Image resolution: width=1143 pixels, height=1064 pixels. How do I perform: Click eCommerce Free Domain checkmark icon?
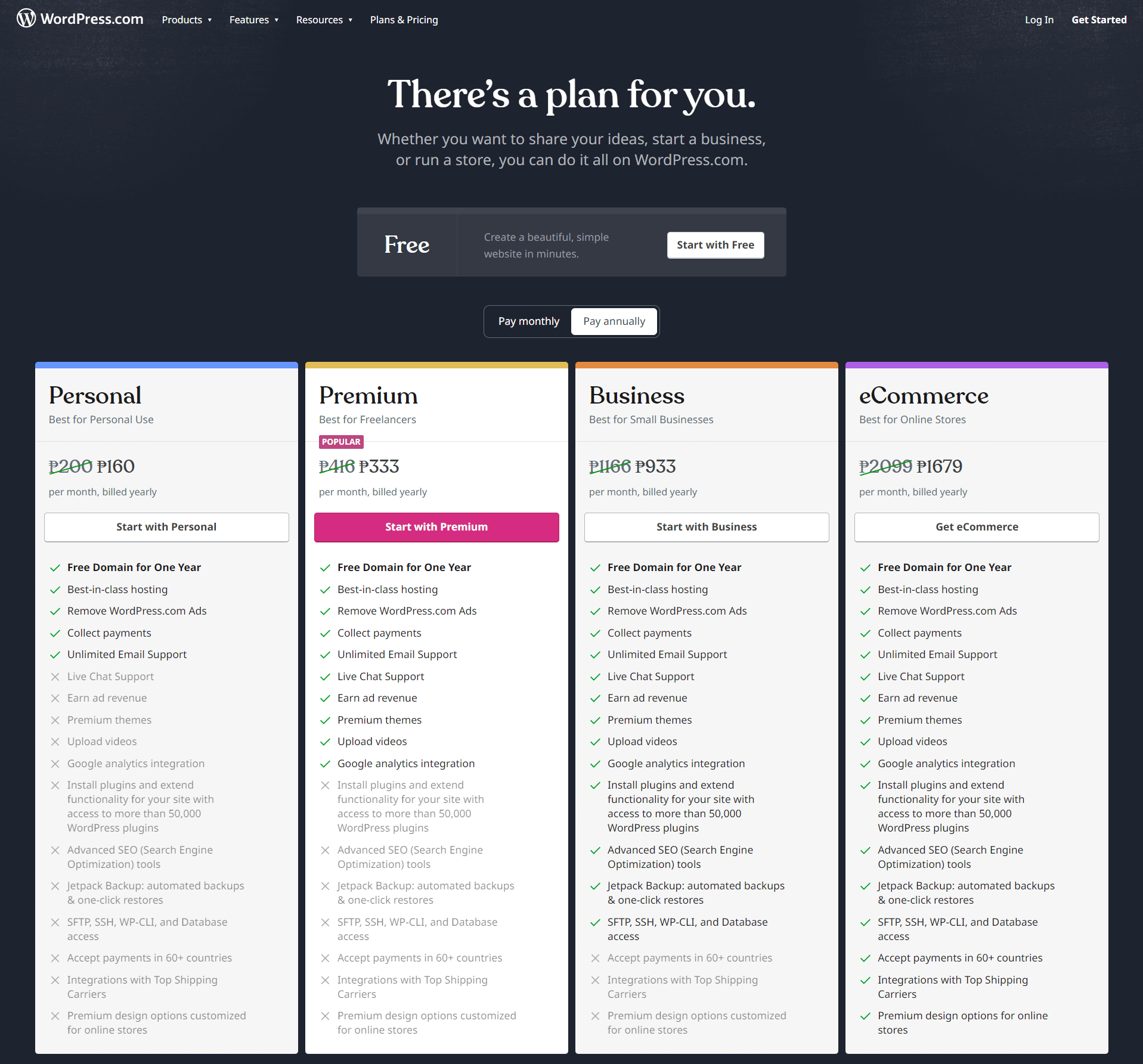865,567
